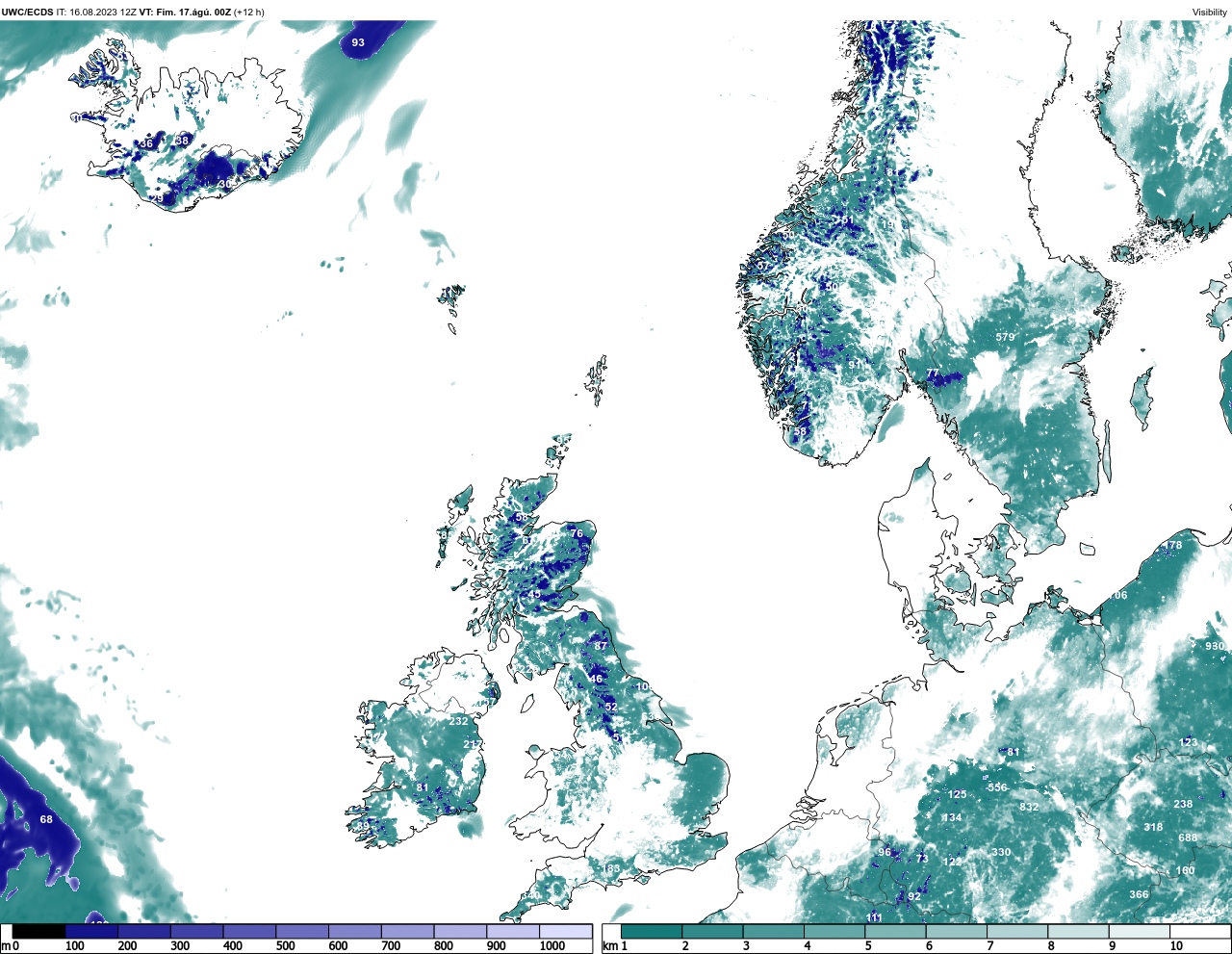Click the 'Visibility' title label
Viewport: 1232px width, 954px height.
[1210, 13]
